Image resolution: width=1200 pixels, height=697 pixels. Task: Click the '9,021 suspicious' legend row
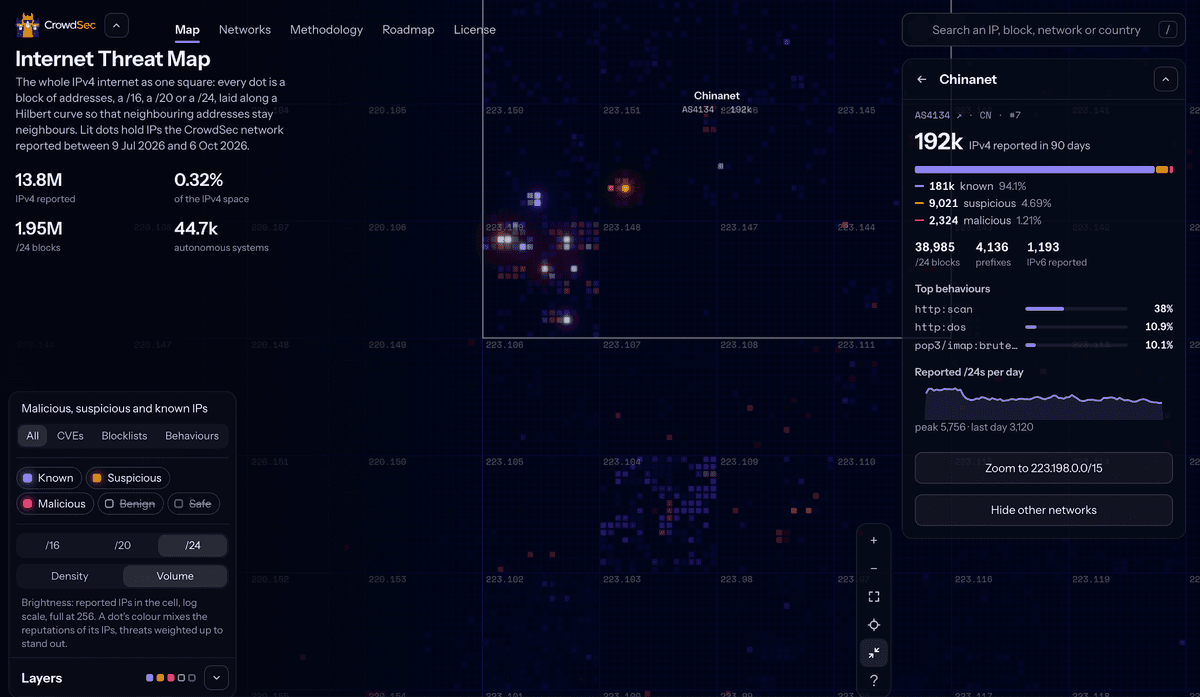pyautogui.click(x=983, y=203)
